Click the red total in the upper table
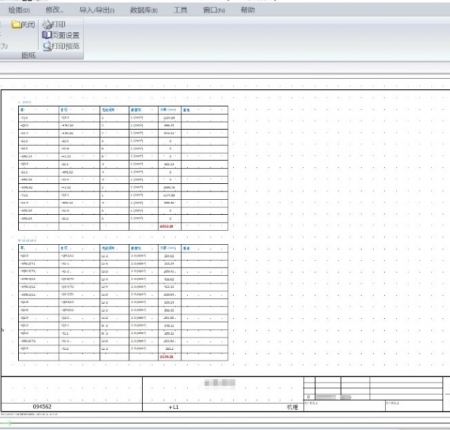This screenshot has width=450, height=430. [166, 226]
